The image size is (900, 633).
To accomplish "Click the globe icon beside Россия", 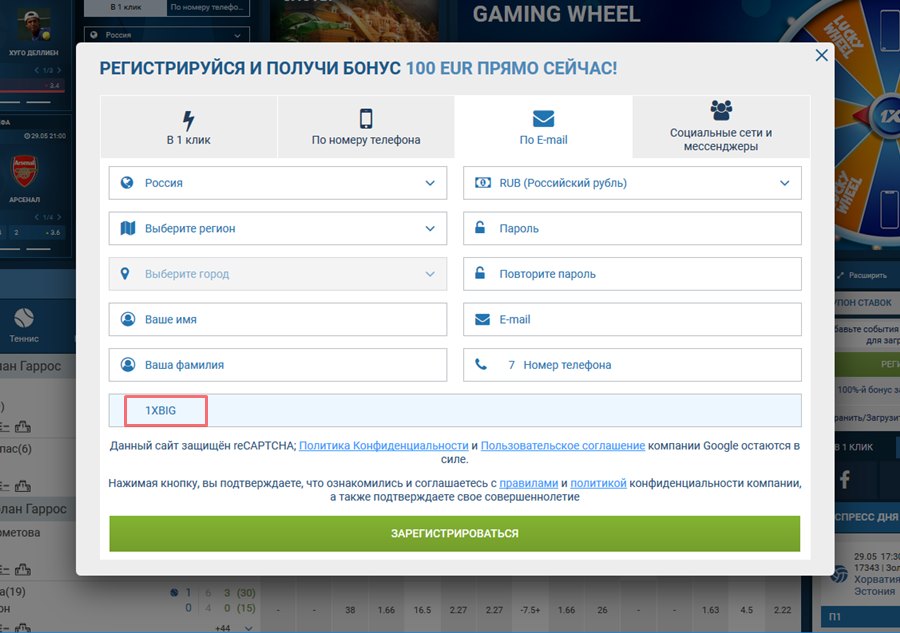I will [127, 182].
